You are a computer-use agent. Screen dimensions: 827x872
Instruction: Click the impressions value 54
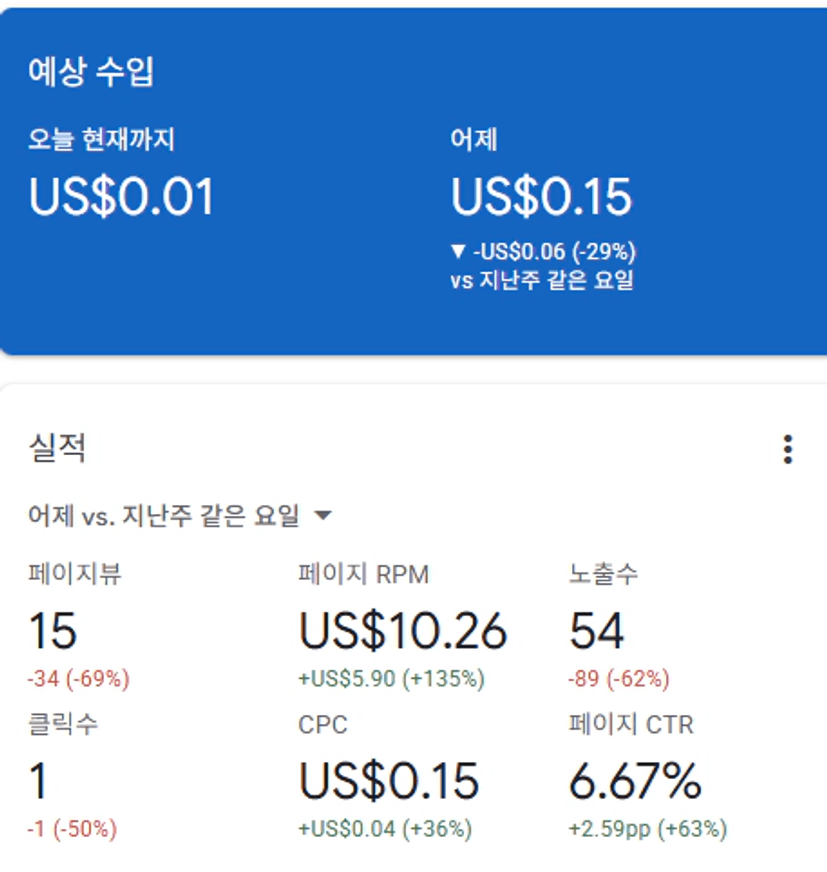click(596, 631)
